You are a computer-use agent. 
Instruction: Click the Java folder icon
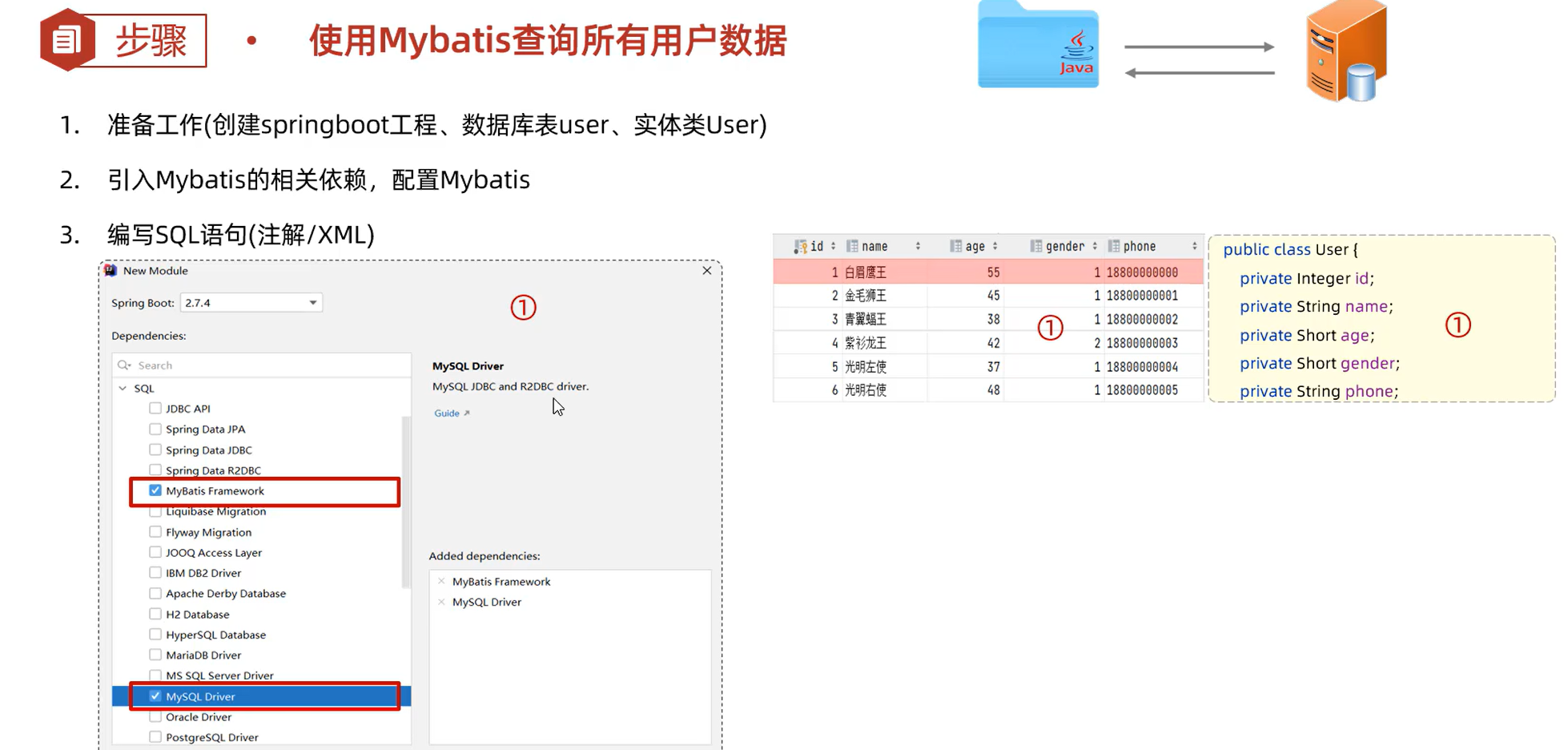tap(1038, 45)
